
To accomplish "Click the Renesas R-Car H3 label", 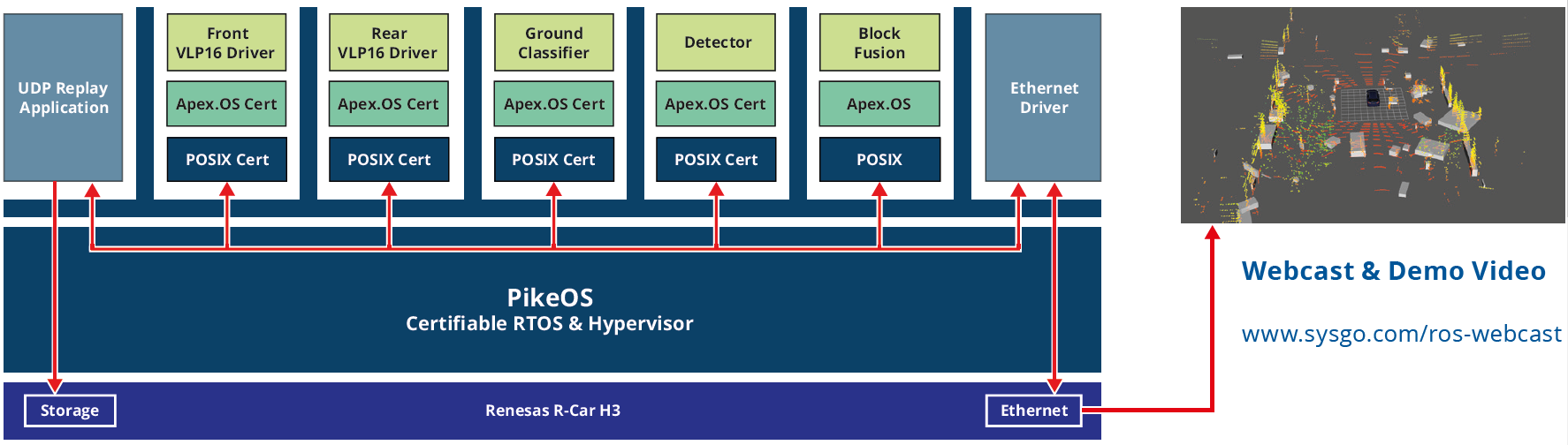I will [x=552, y=411].
